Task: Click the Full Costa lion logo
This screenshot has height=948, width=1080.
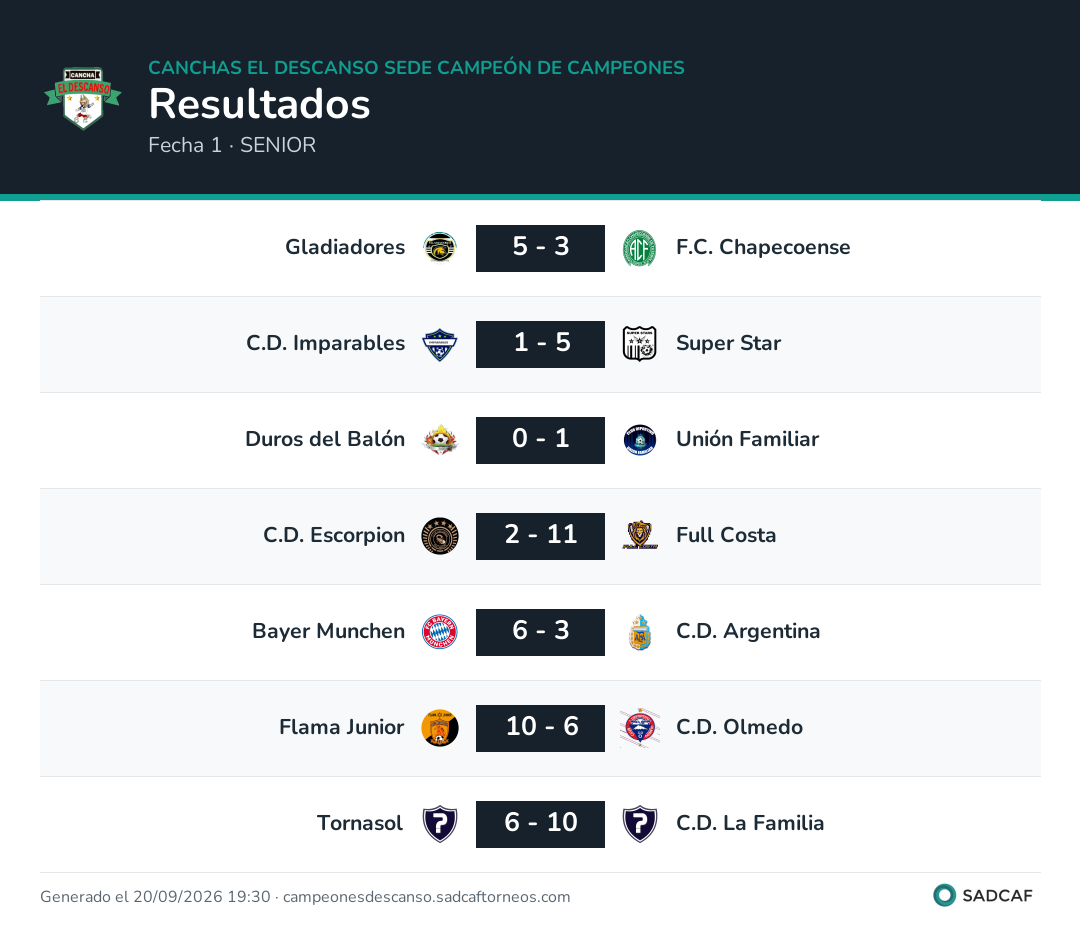Action: click(x=639, y=535)
